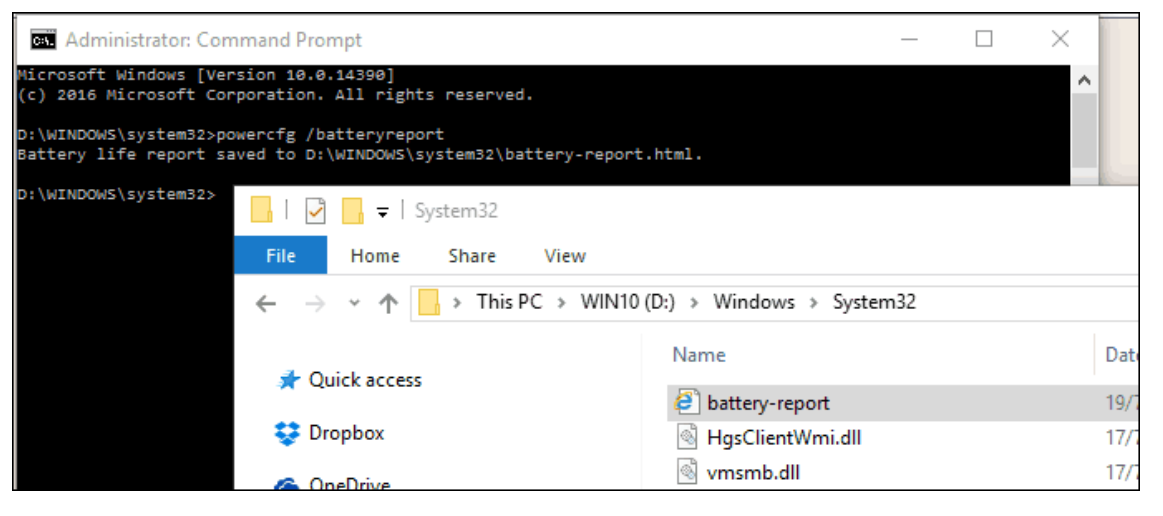The image size is (1163, 516).
Task: Expand the chevron right after This PC
Action: click(561, 302)
